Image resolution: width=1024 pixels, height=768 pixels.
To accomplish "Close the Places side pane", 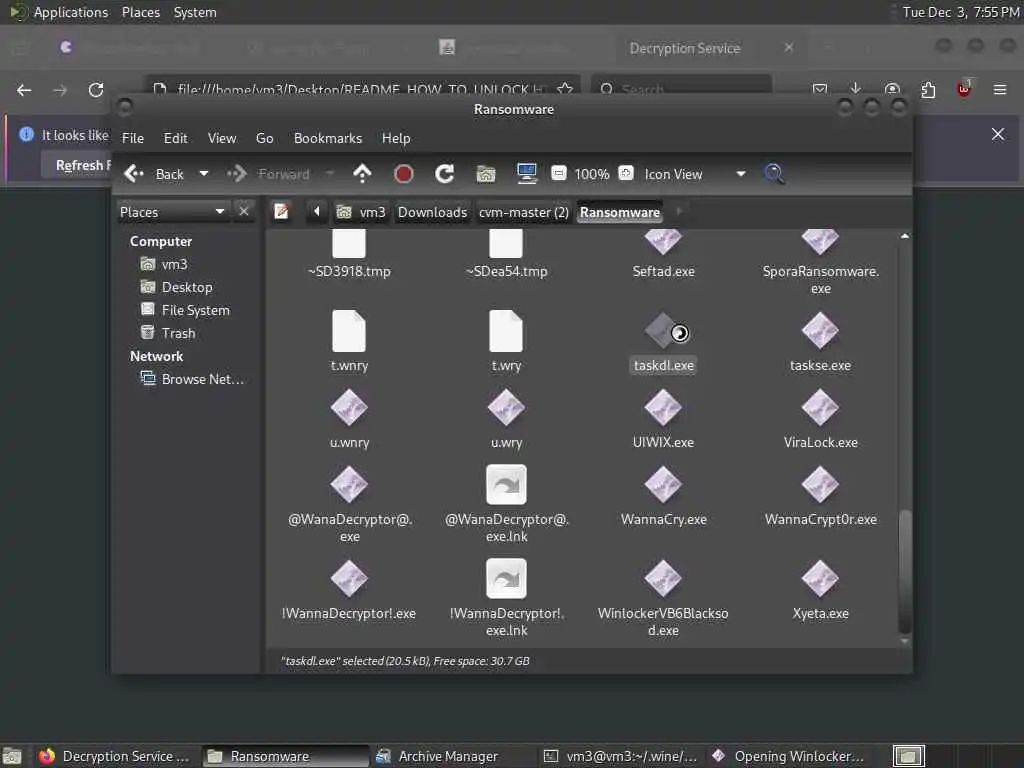I will coord(244,212).
